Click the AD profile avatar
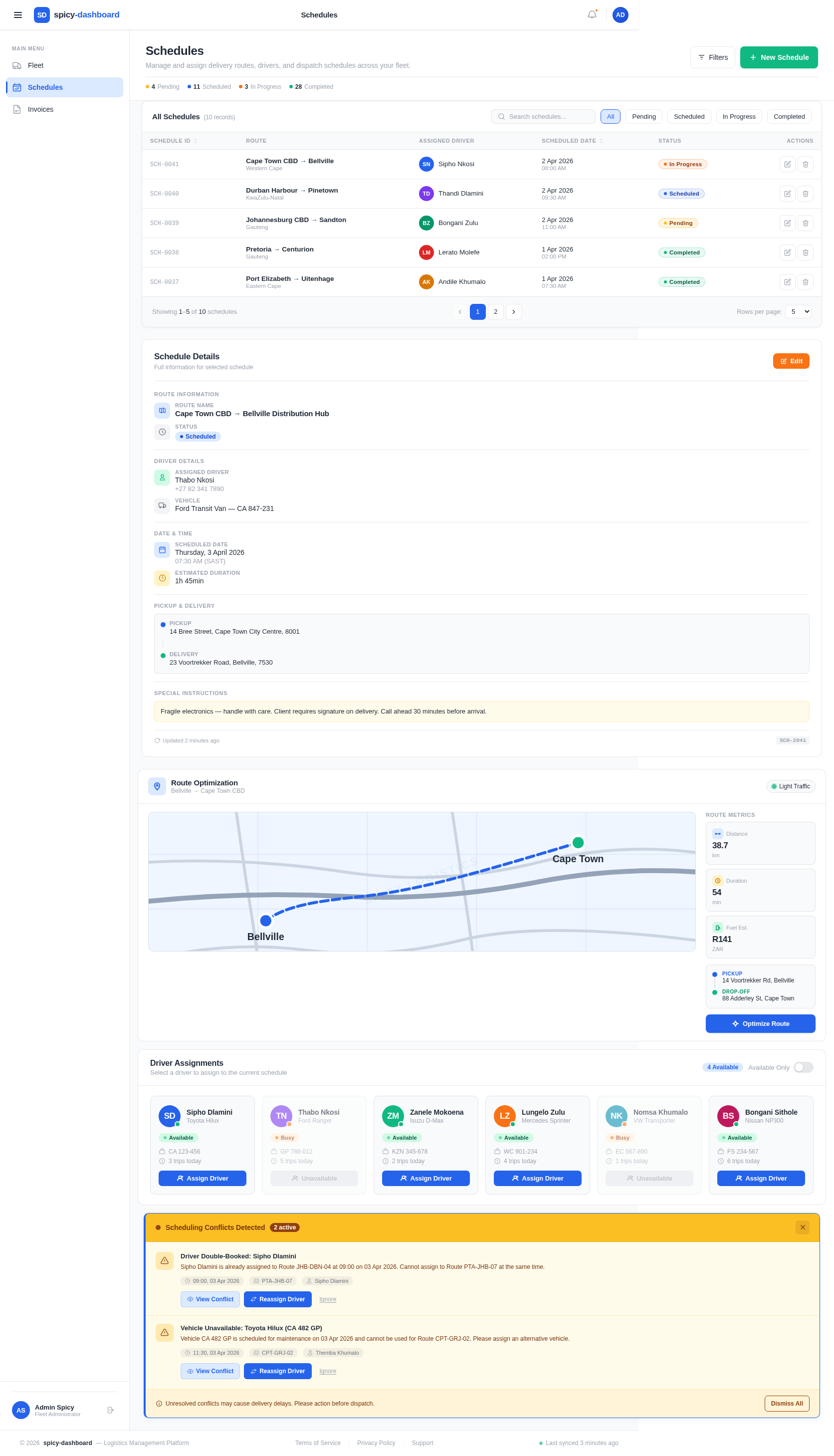Viewport: 834px width, 1456px height. click(621, 15)
